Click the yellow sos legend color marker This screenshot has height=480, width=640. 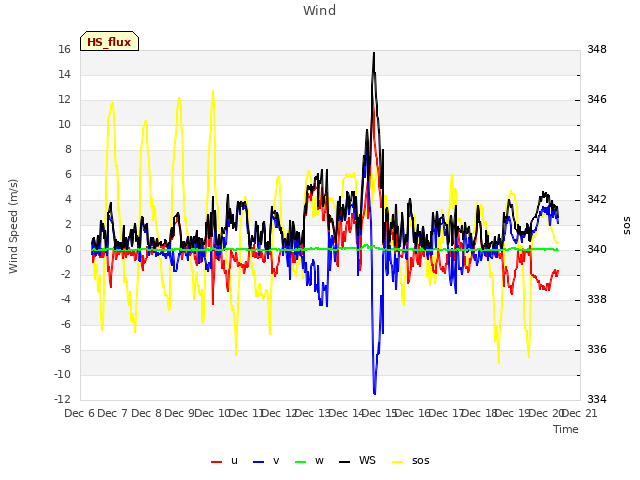[x=398, y=462]
